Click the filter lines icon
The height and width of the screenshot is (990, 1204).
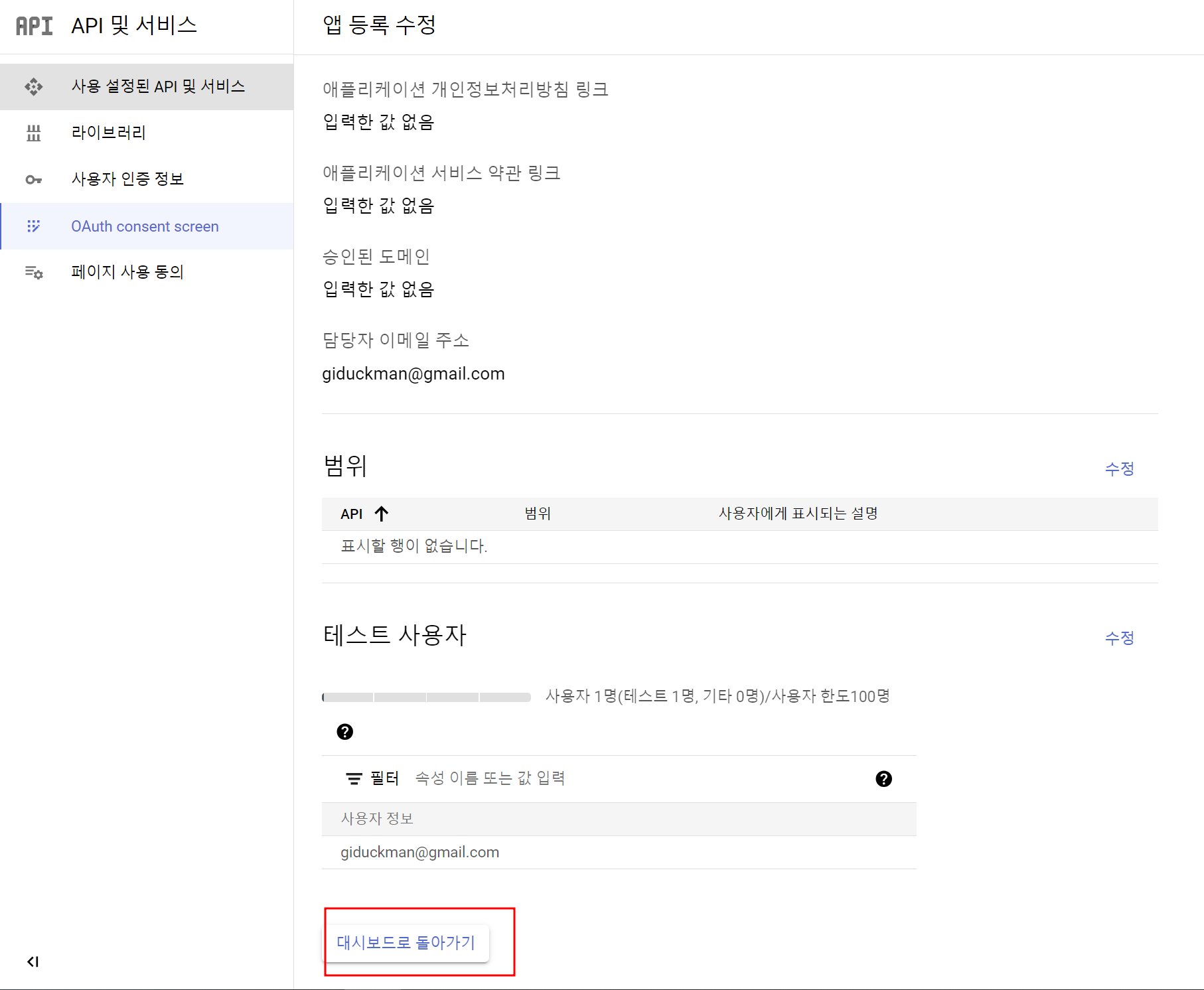(x=354, y=779)
